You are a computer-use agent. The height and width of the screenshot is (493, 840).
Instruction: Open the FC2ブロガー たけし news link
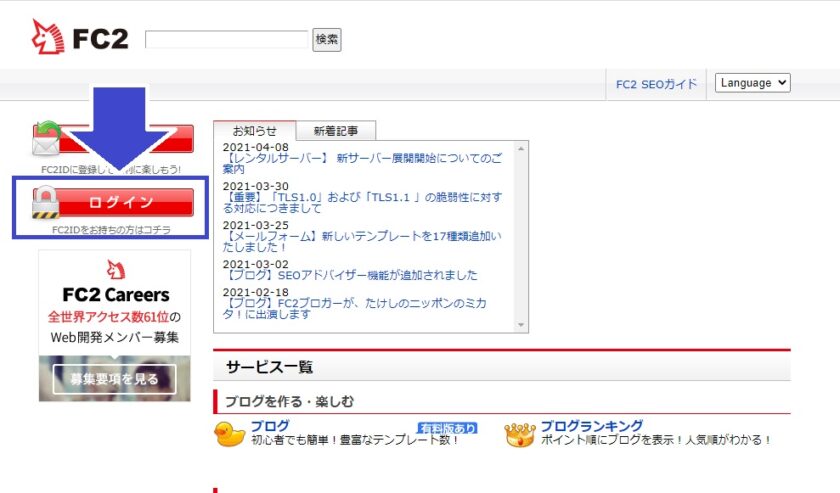pyautogui.click(x=355, y=309)
